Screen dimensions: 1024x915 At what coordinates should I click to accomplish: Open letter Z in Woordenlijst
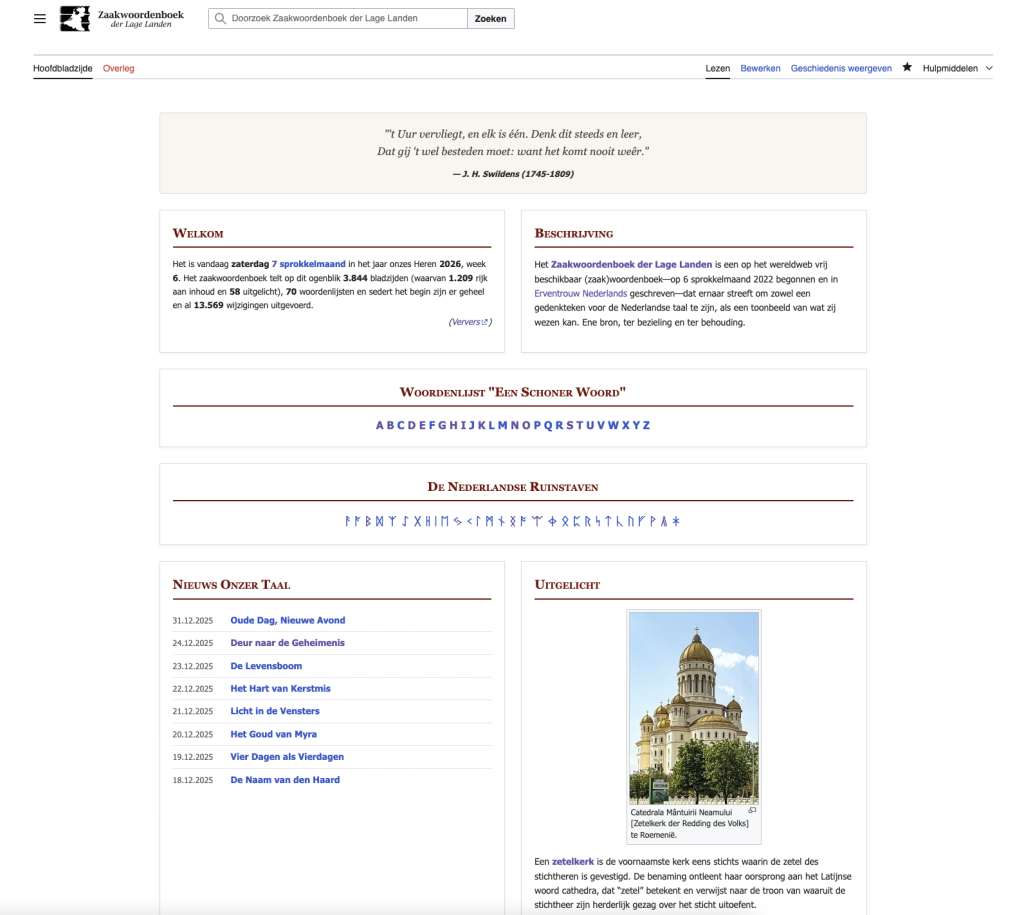(x=647, y=426)
